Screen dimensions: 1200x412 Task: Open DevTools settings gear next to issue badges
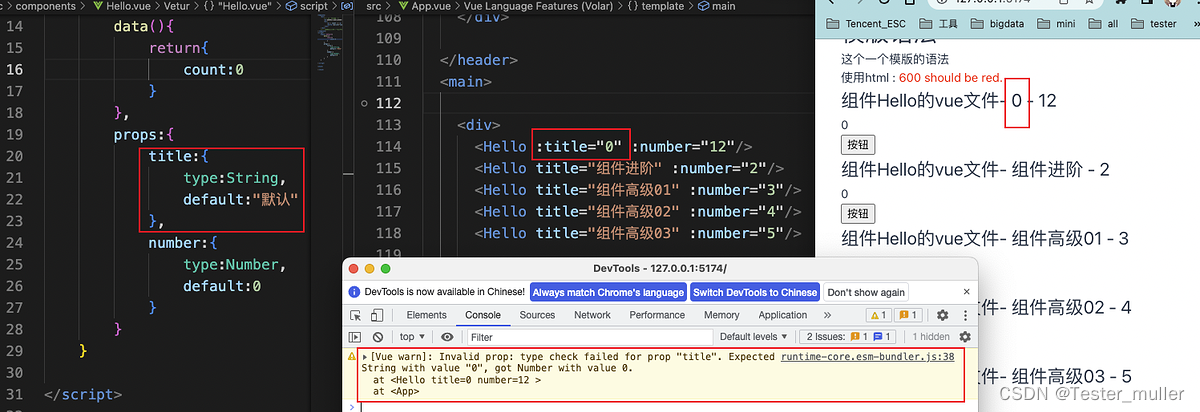pos(942,315)
